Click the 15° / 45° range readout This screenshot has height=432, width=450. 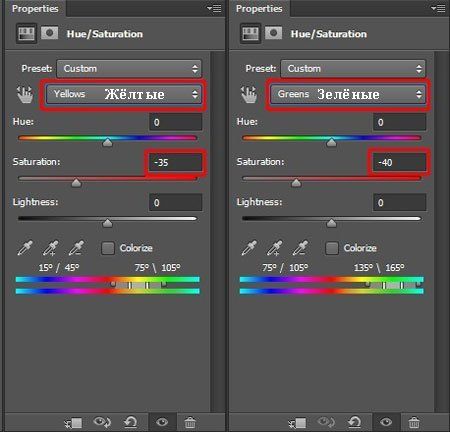59,268
